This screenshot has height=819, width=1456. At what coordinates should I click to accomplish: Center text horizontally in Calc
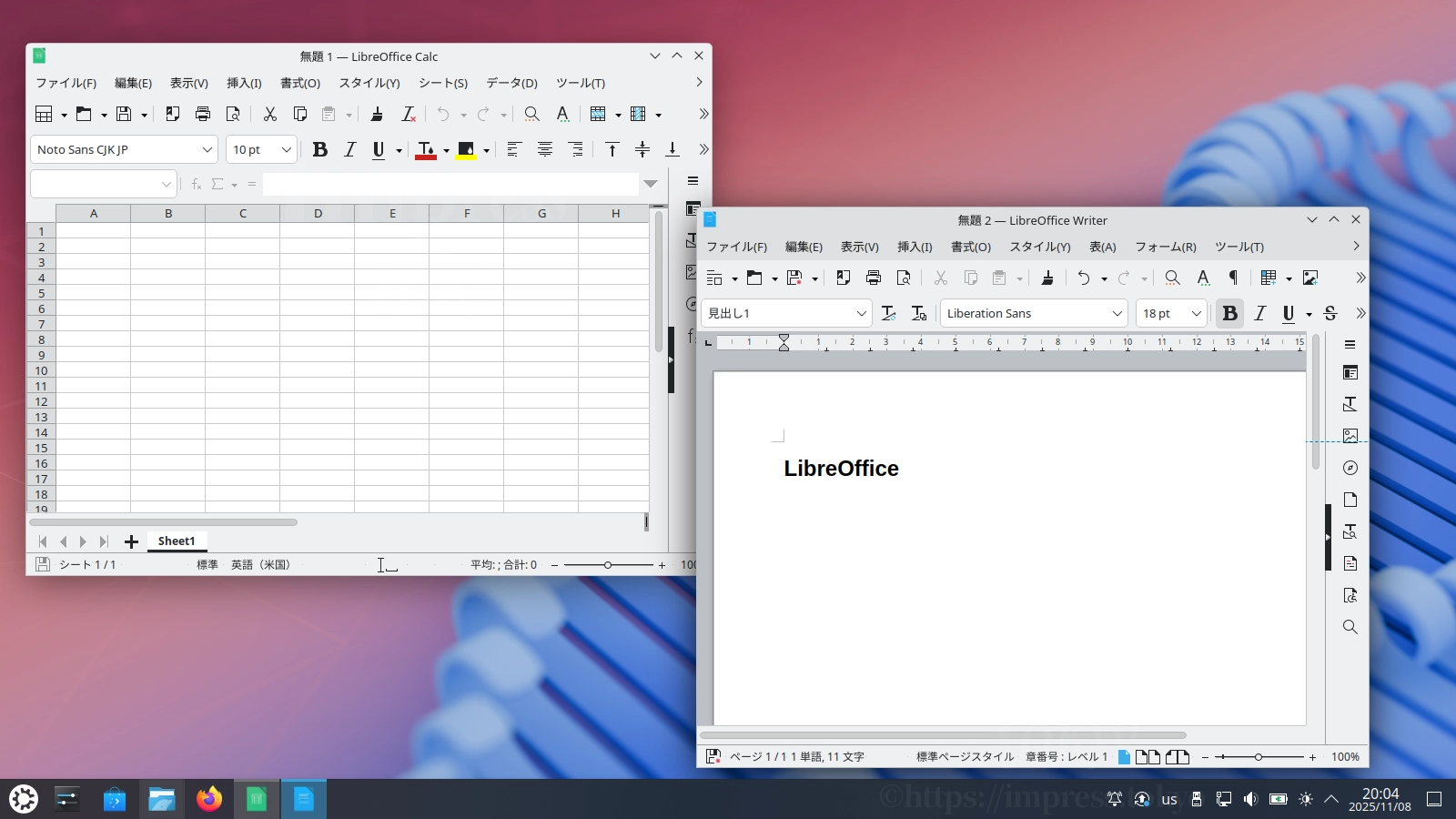(x=545, y=149)
